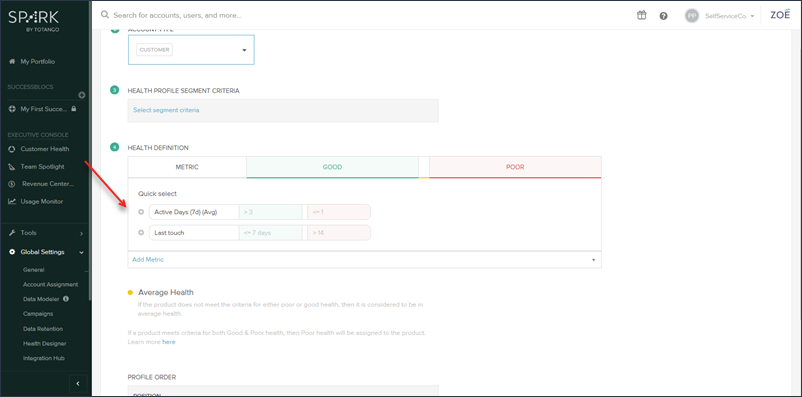
Task: Open the gift box icon in header
Action: click(641, 15)
